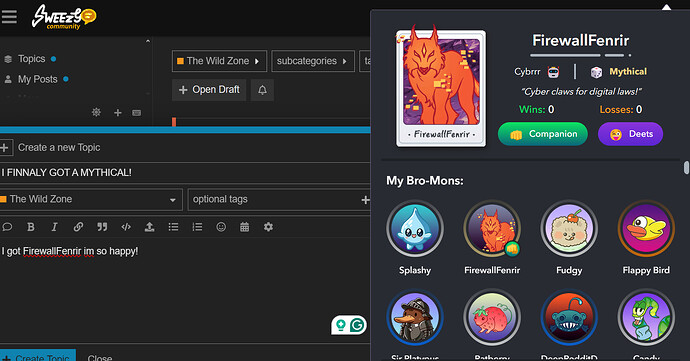Toggle the numbered list formatting
This screenshot has height=361, width=690.
[x=197, y=227]
